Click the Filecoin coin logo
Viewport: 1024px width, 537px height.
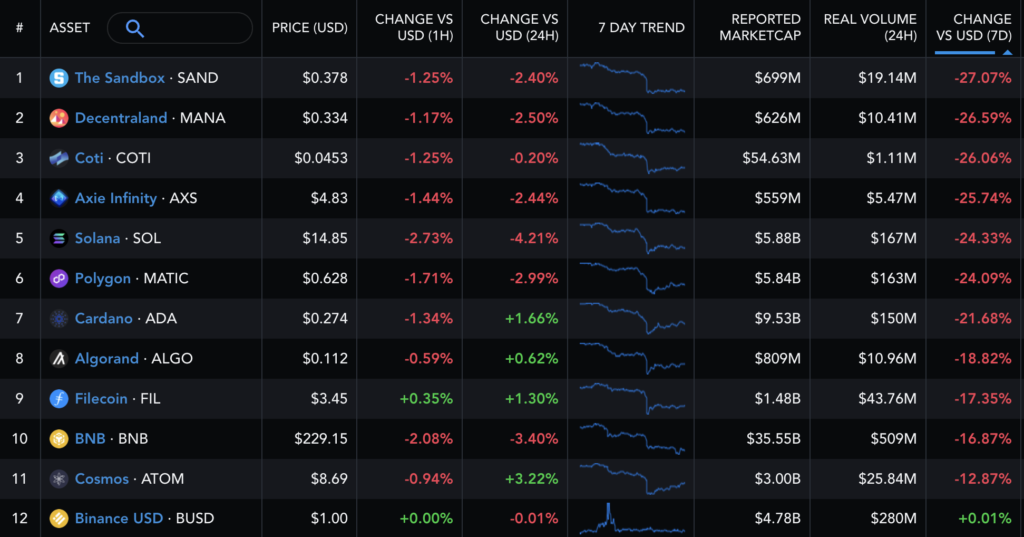(x=59, y=399)
